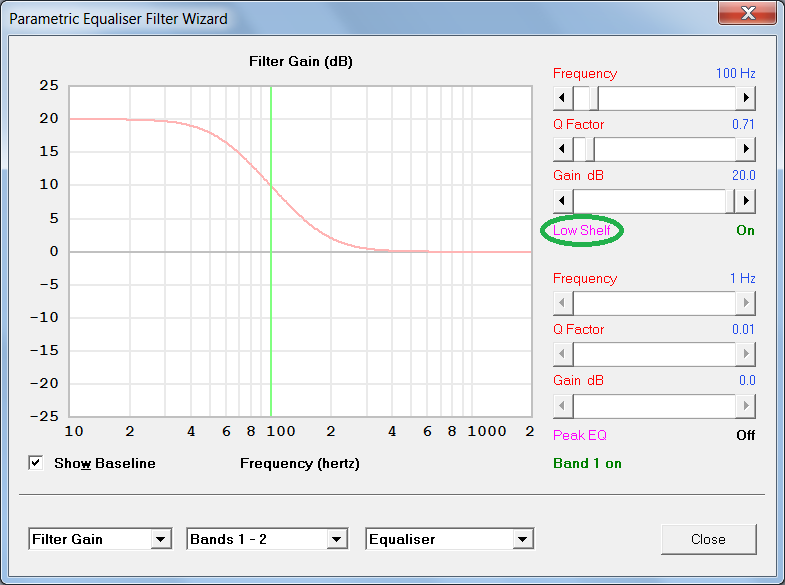Open the Equaliser dropdown
This screenshot has width=785, height=585.
coord(523,539)
